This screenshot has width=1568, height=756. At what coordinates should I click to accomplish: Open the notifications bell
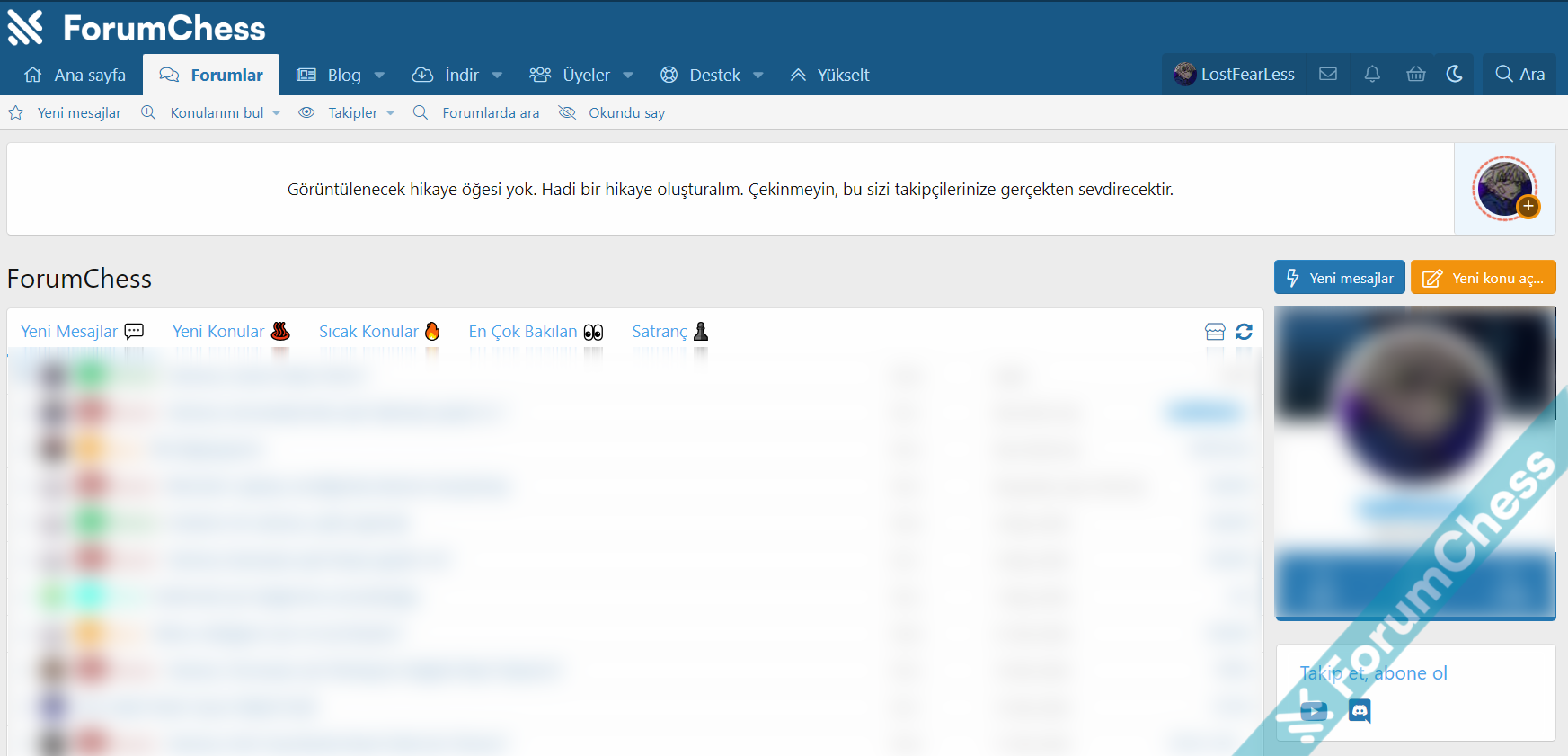click(x=1371, y=75)
